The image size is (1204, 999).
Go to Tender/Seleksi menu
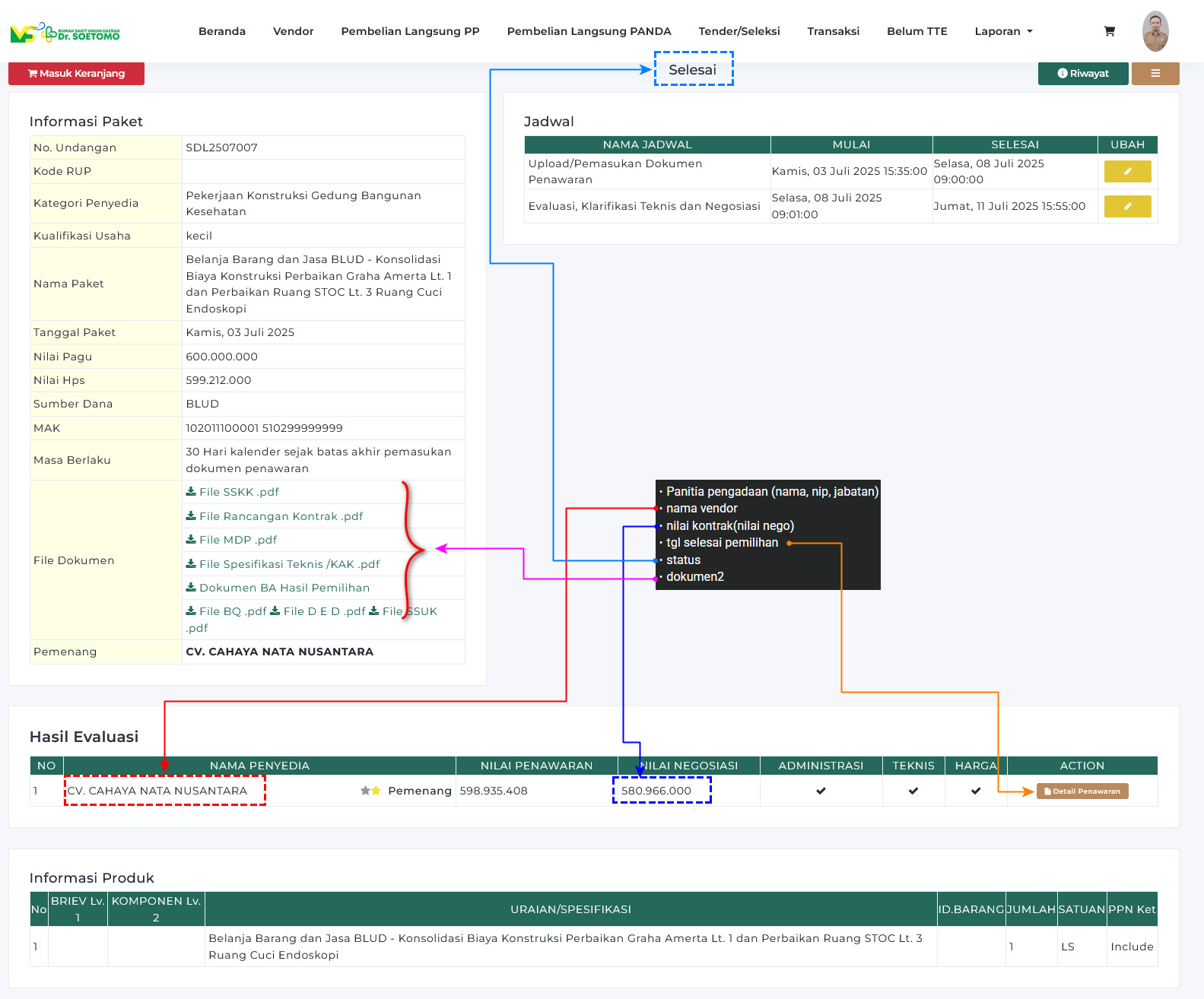pos(739,31)
